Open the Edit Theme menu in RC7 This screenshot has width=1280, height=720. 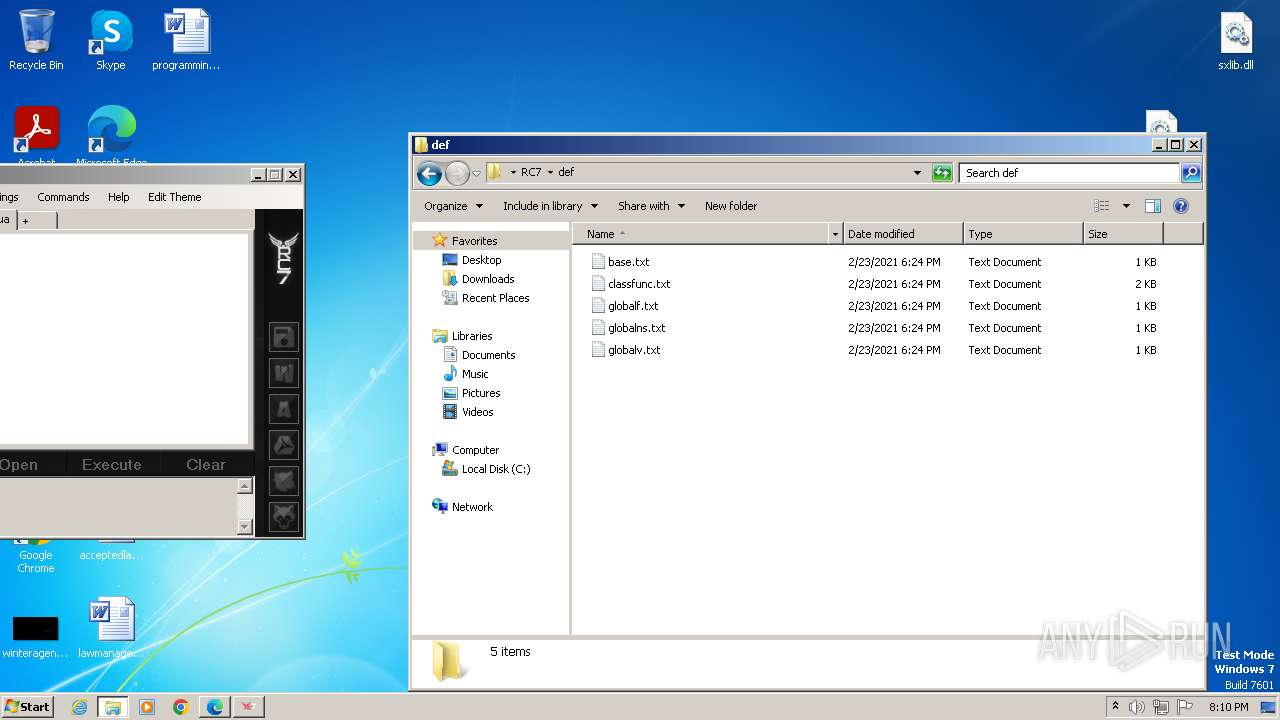pos(175,197)
